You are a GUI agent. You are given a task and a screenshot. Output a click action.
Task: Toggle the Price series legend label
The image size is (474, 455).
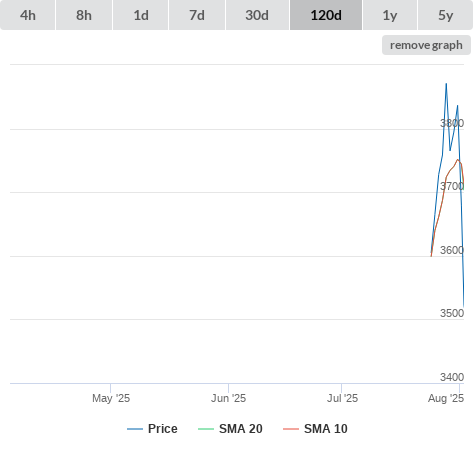[163, 429]
